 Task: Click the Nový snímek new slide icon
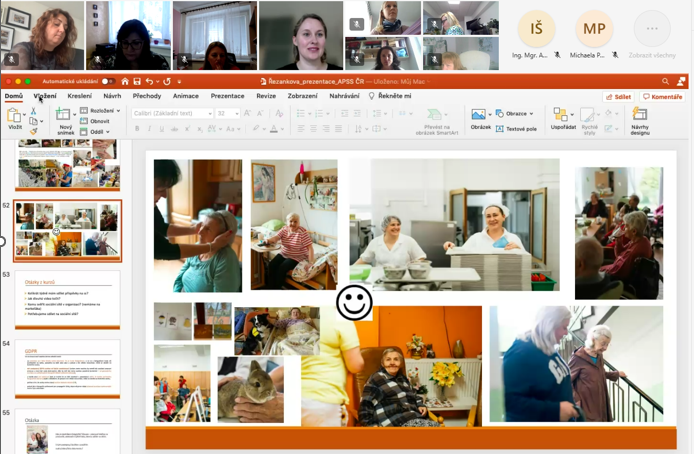coord(66,114)
